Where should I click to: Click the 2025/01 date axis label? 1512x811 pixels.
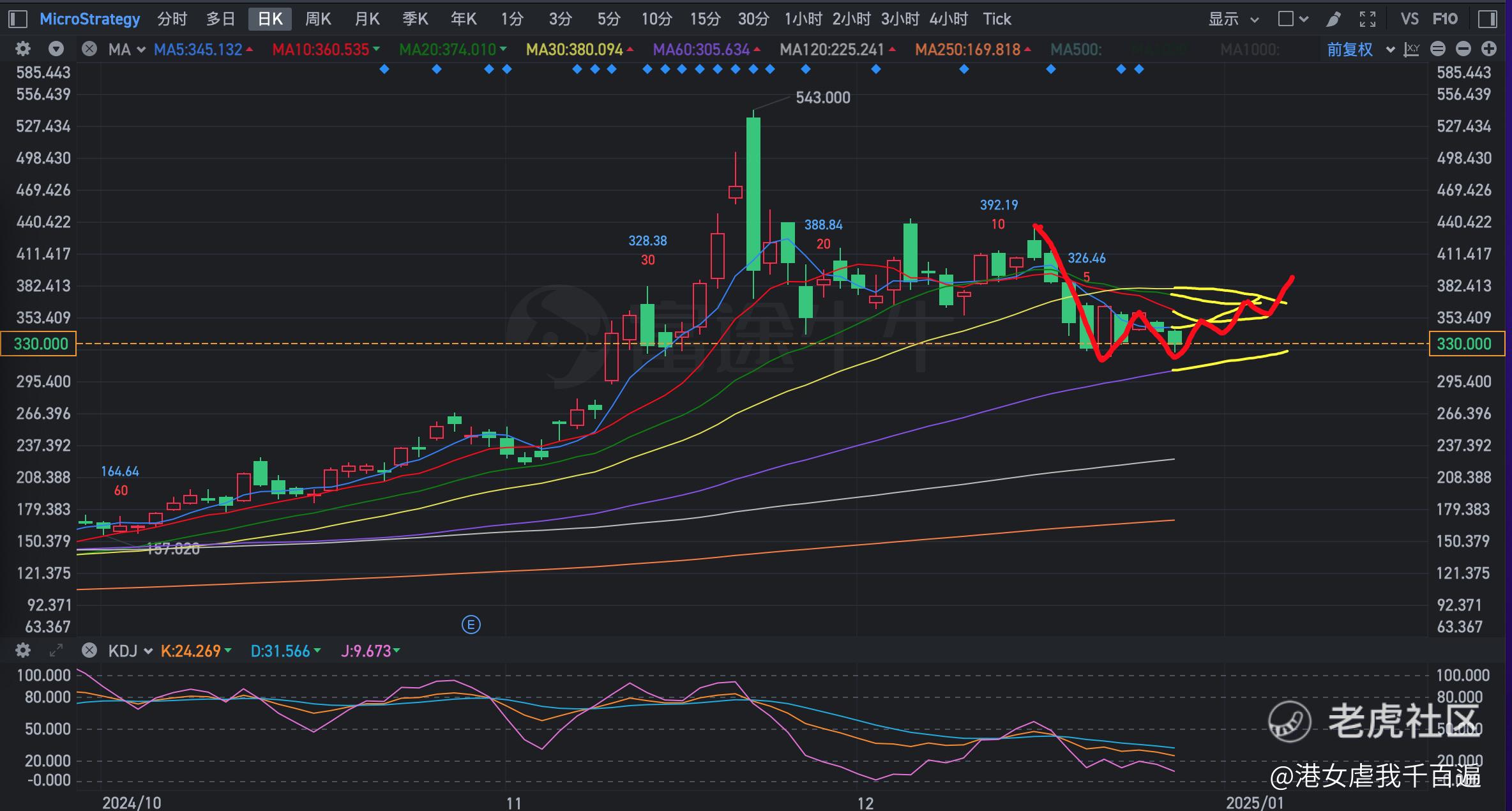pos(1255,802)
